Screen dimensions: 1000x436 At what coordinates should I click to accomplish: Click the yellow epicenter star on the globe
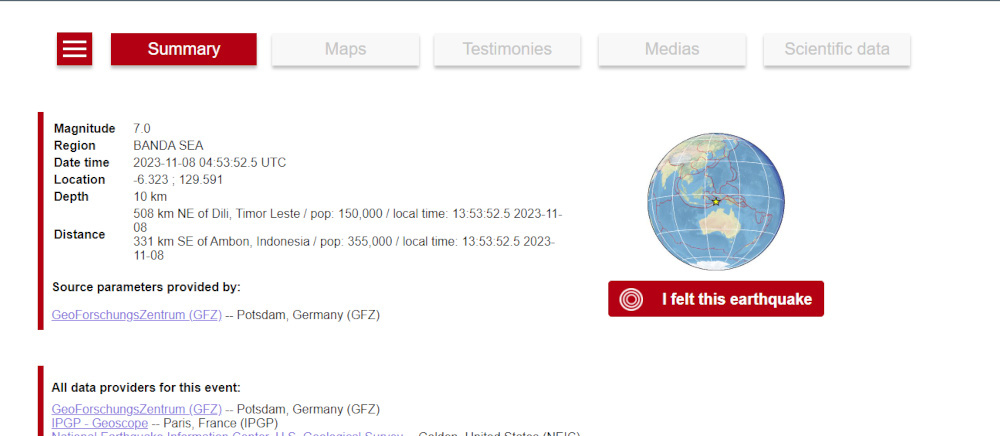pyautogui.click(x=715, y=202)
